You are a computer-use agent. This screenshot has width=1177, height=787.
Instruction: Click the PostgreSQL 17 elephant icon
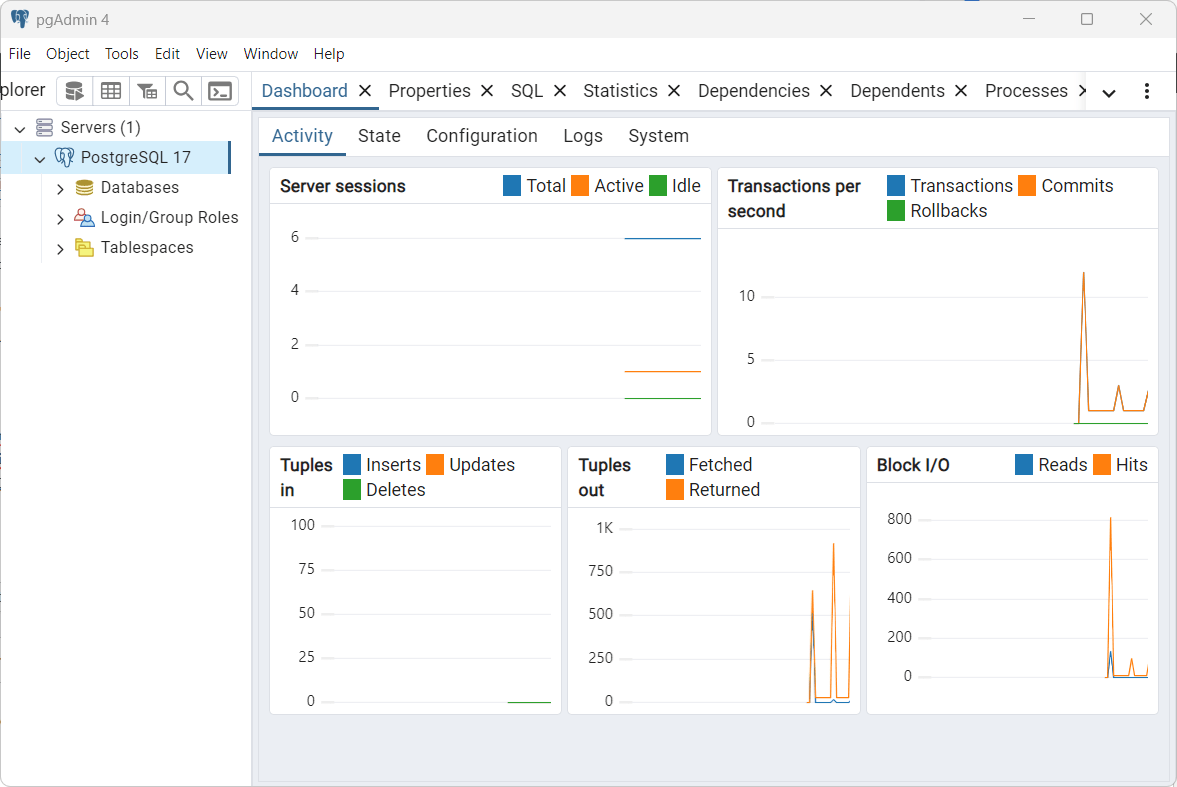65,157
